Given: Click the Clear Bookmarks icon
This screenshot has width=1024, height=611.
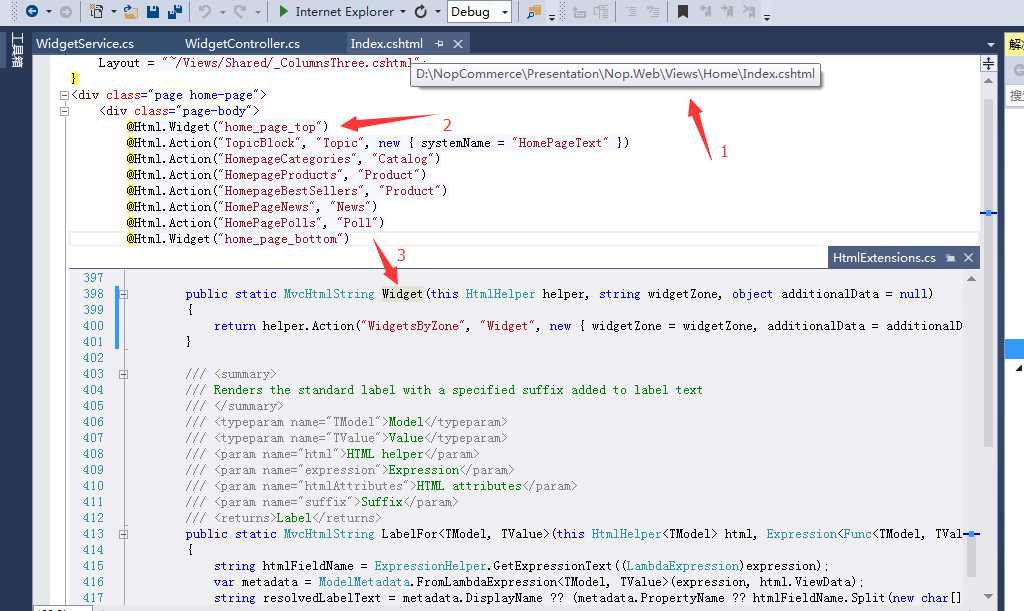Looking at the screenshot, I should 749,12.
